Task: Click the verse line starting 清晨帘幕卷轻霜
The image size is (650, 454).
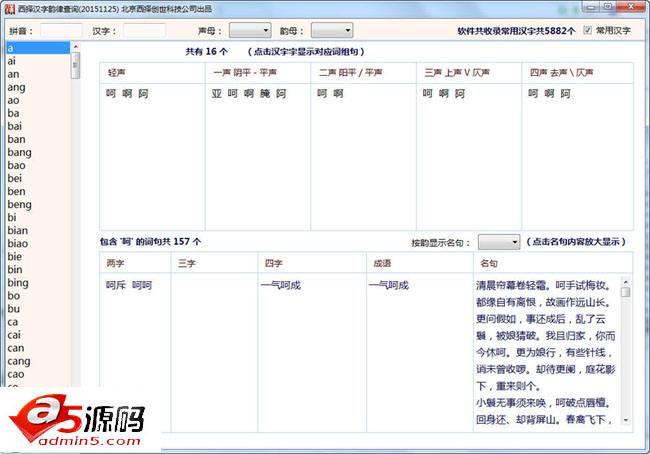Action: coord(544,285)
